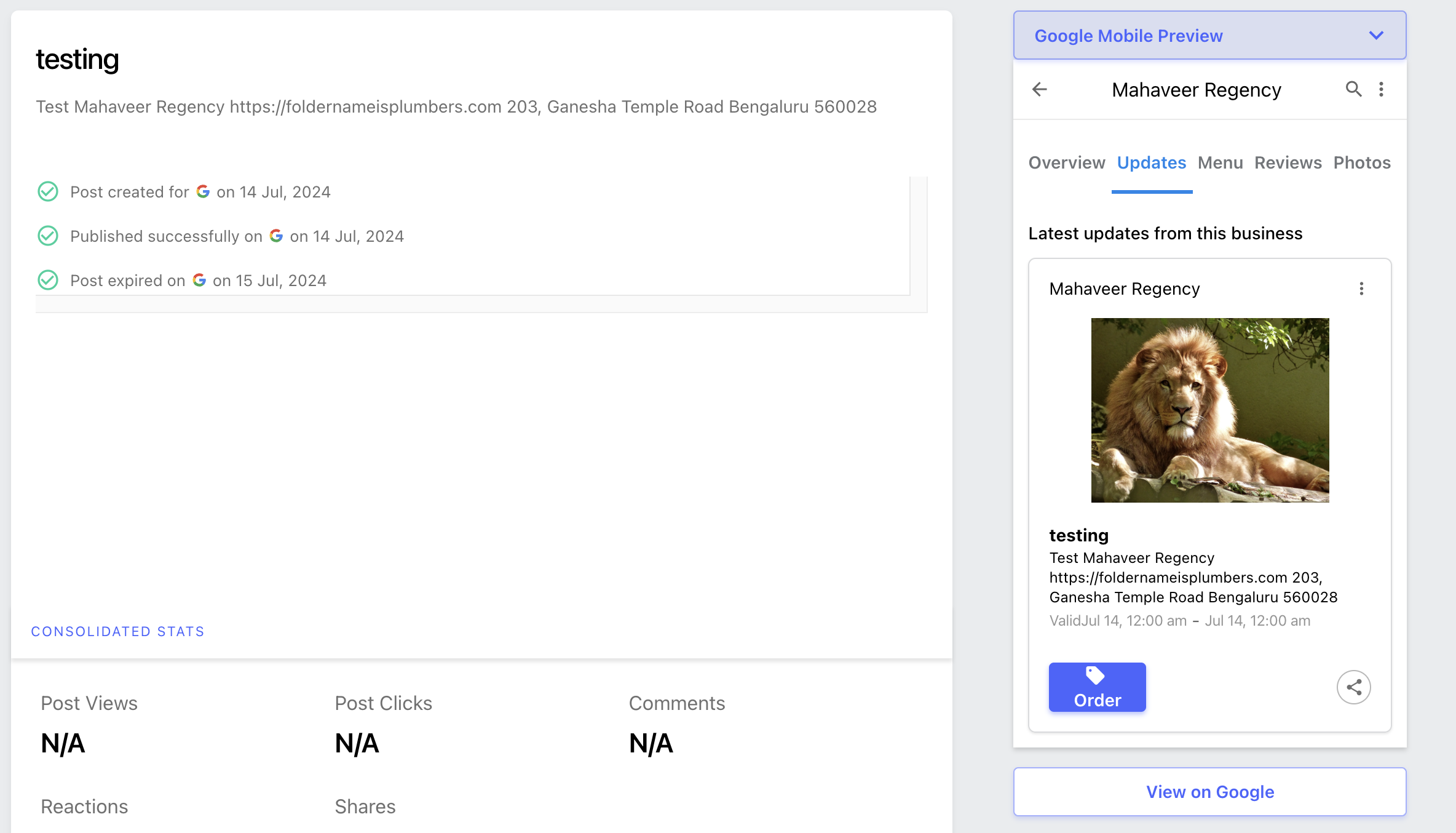Open the three-dot menu beside search icon
The image size is (1456, 833).
click(x=1381, y=89)
